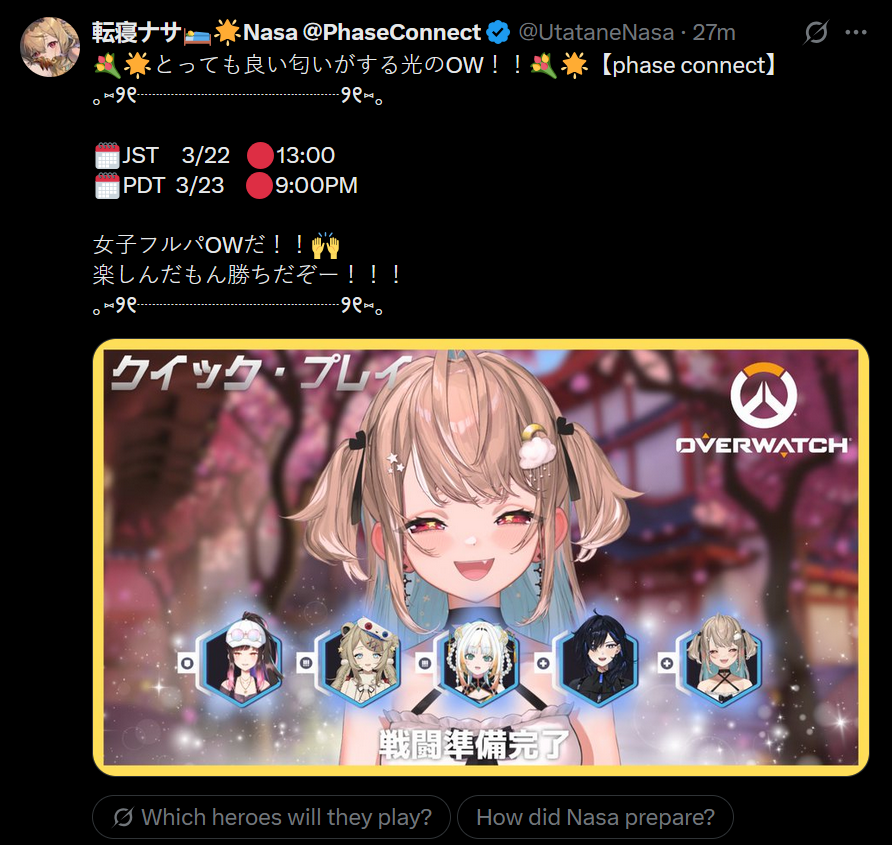Click the white-haired girl hexagon portrait
Viewport: 892px width, 845px height.
coord(480,662)
